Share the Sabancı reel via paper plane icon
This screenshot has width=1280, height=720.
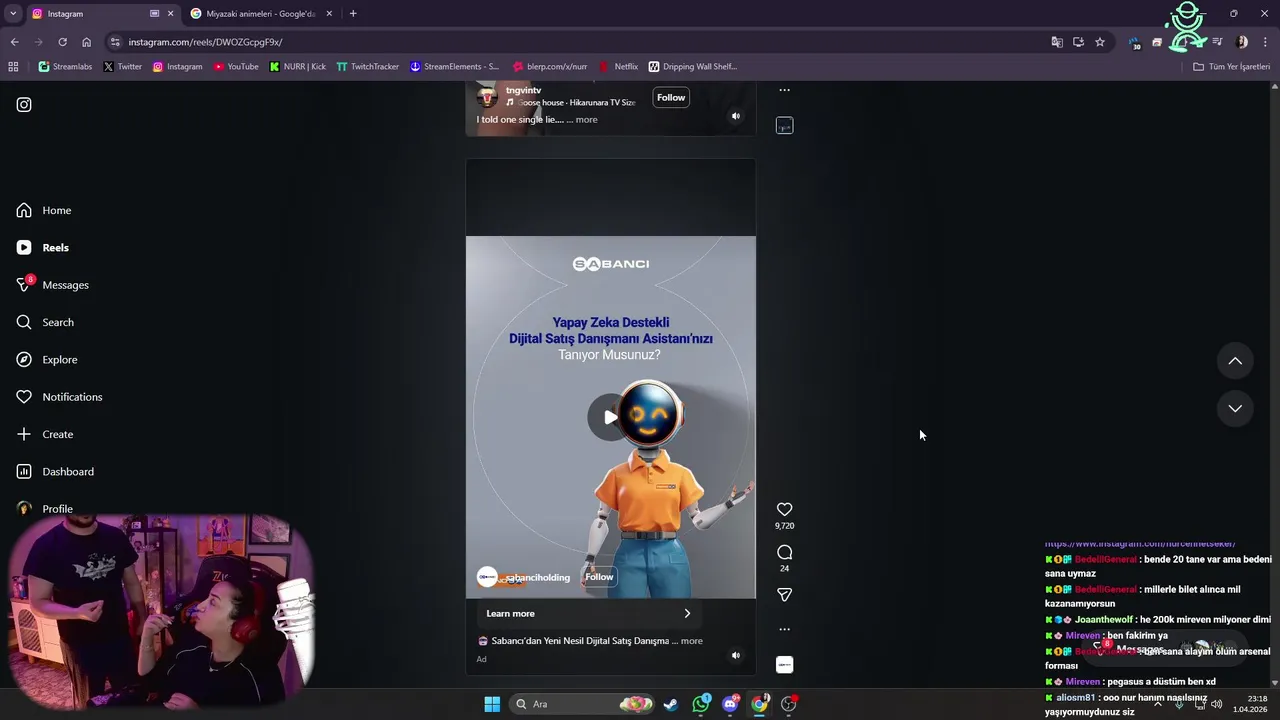[784, 595]
